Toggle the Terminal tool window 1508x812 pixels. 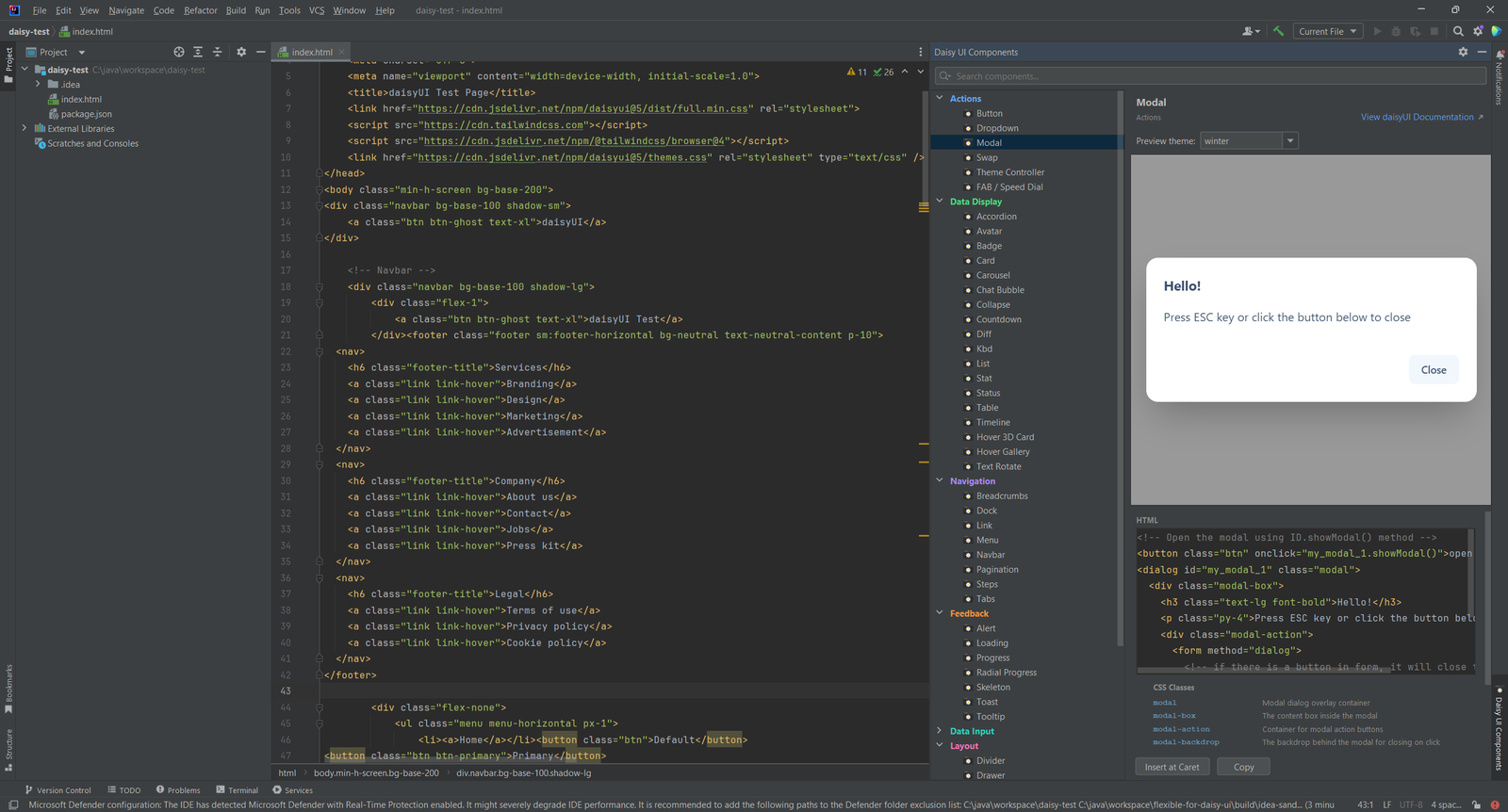coord(237,790)
